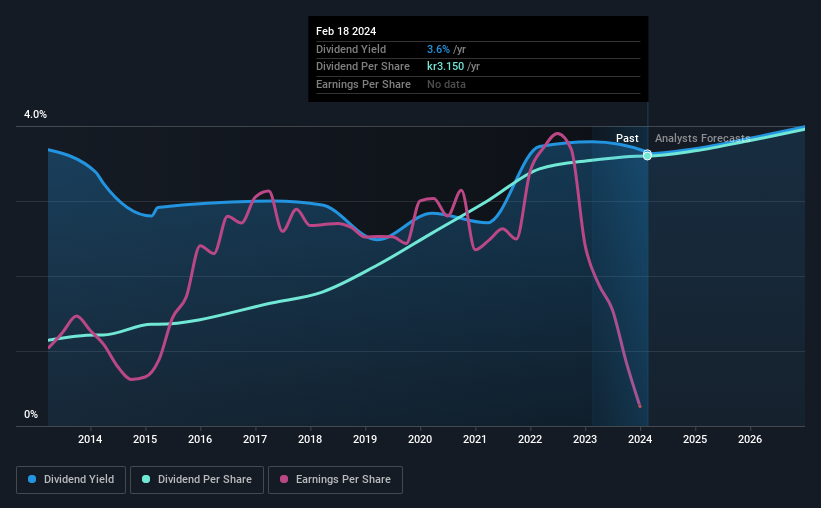Click the teal Dividend Per Share legend dot

(x=146, y=479)
